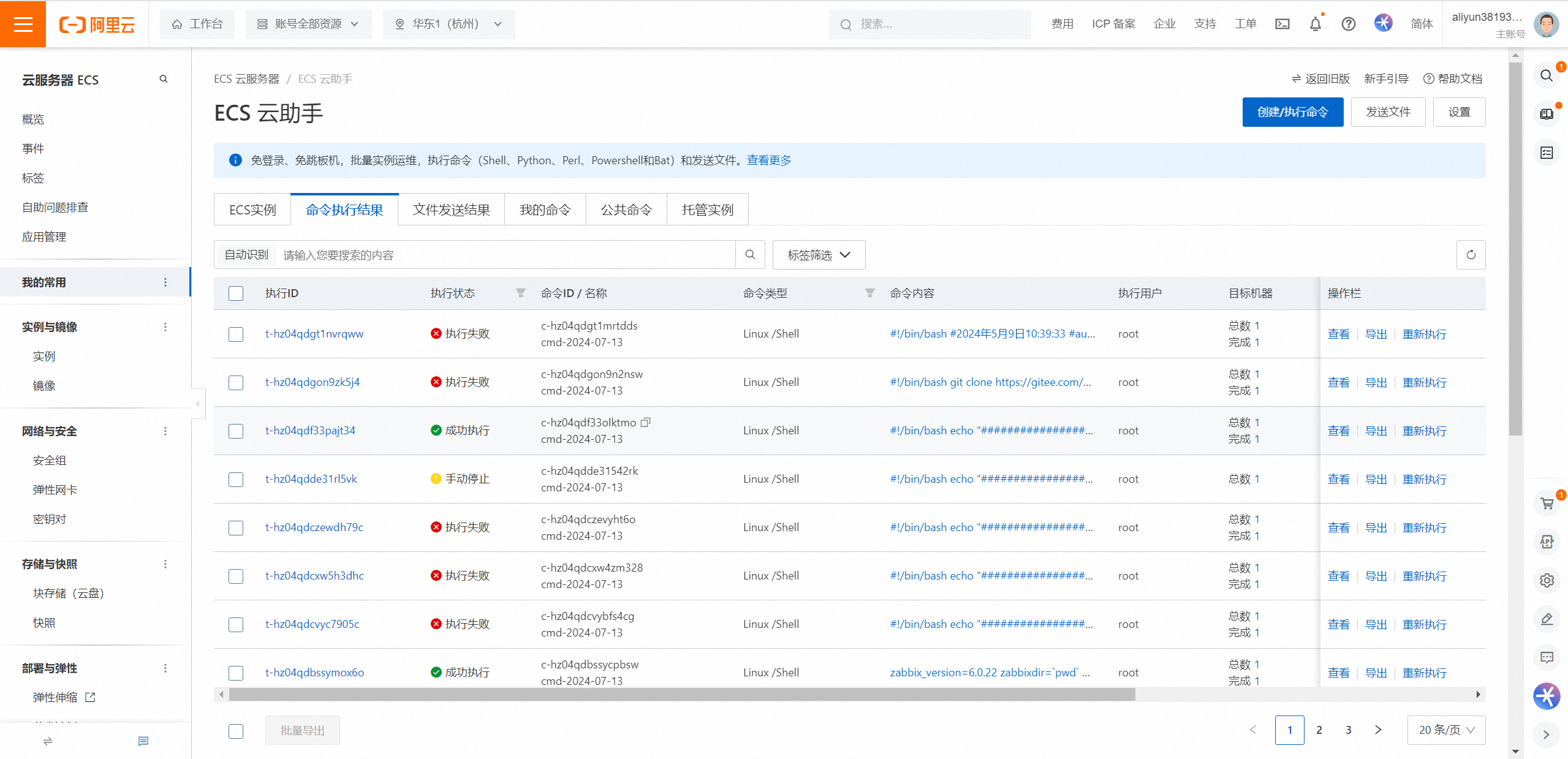Click the sidebar bottom switch arrows icon

pyautogui.click(x=48, y=741)
